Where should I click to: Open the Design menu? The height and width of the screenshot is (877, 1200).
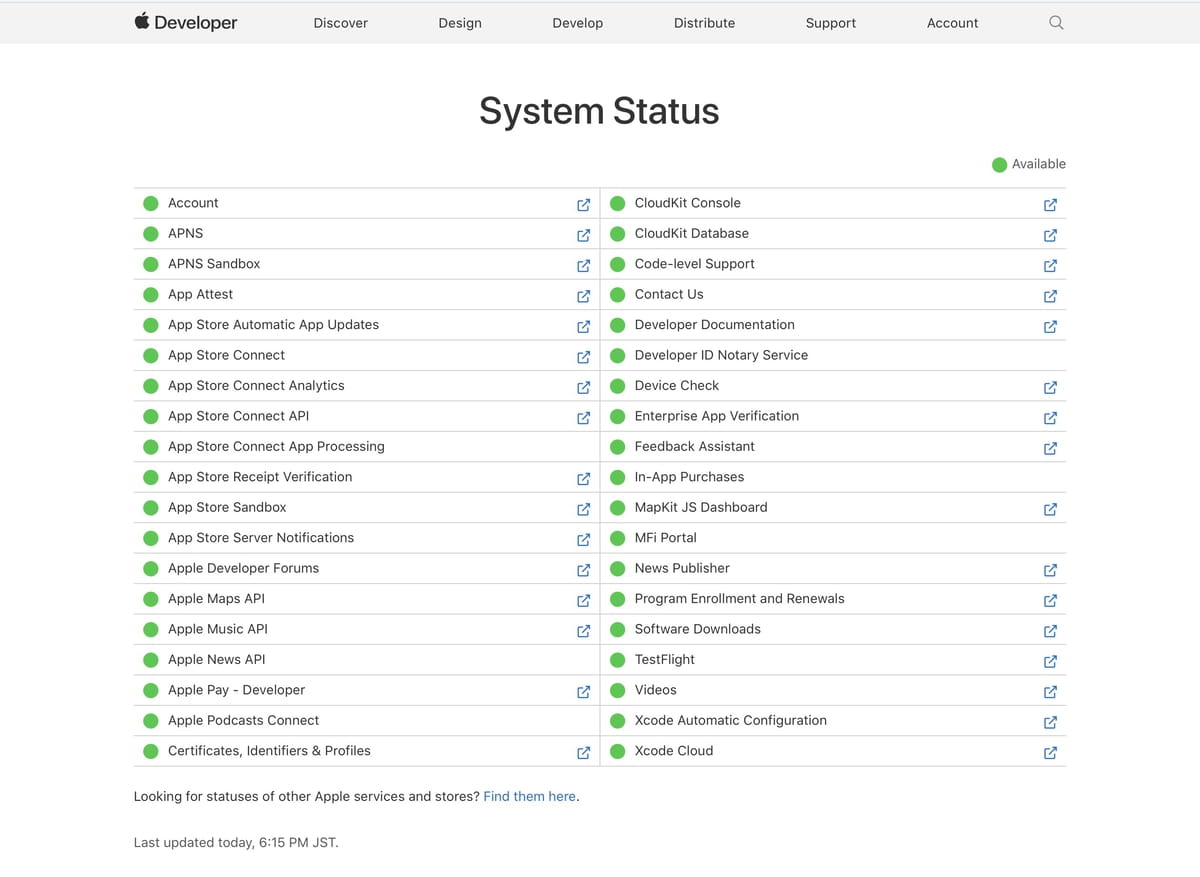[x=460, y=23]
